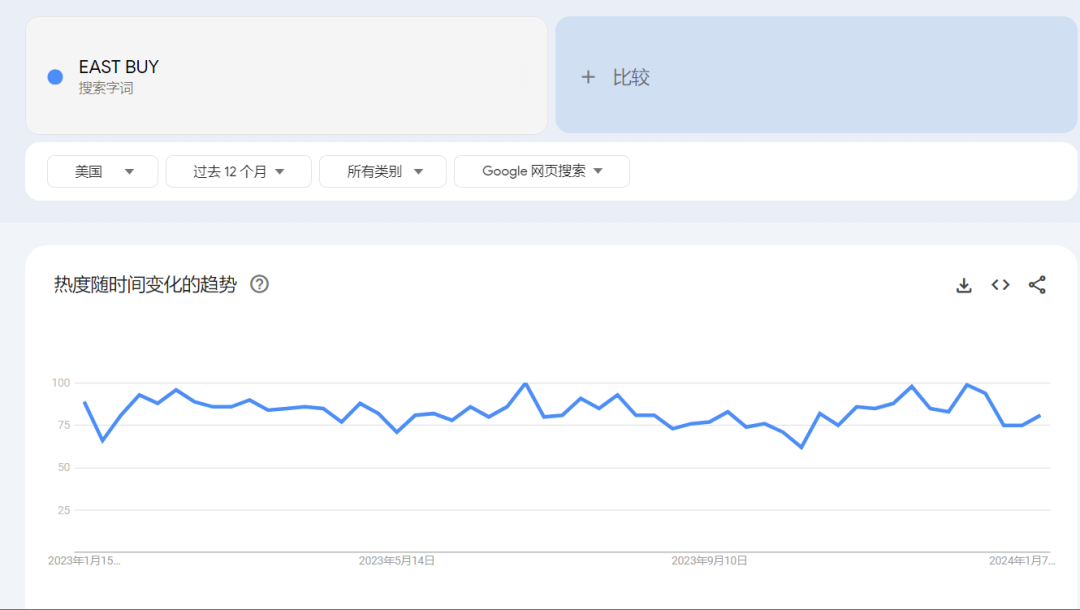Click the share icon on the chart
Image resolution: width=1080 pixels, height=610 pixels.
1037,285
